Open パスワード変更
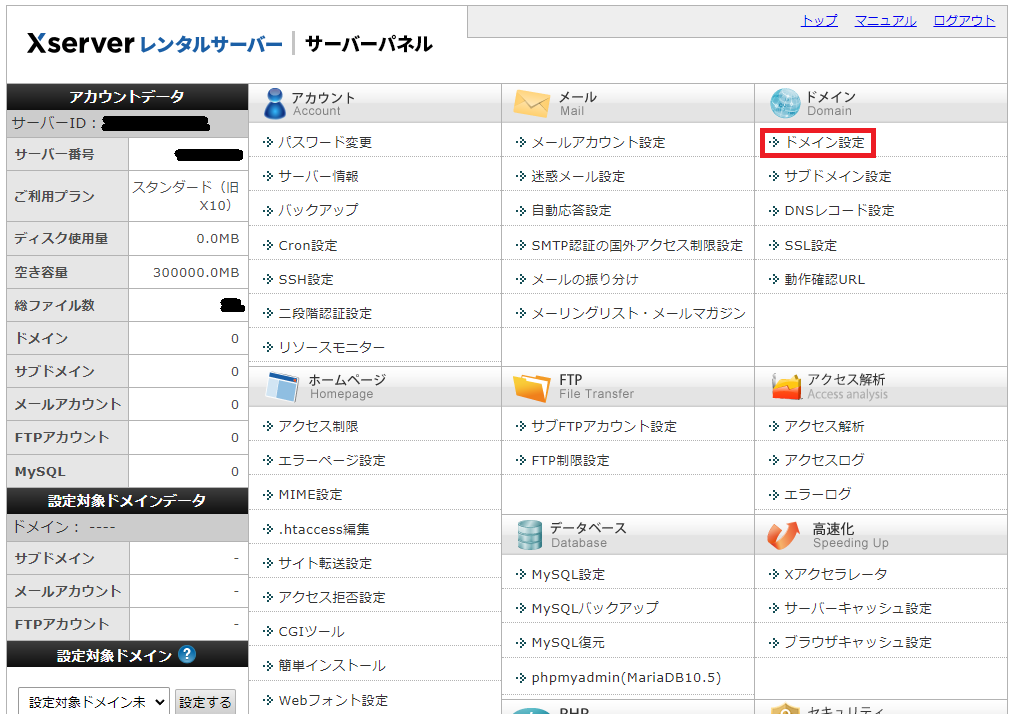Viewport: 1021px width, 714px height. [324, 142]
